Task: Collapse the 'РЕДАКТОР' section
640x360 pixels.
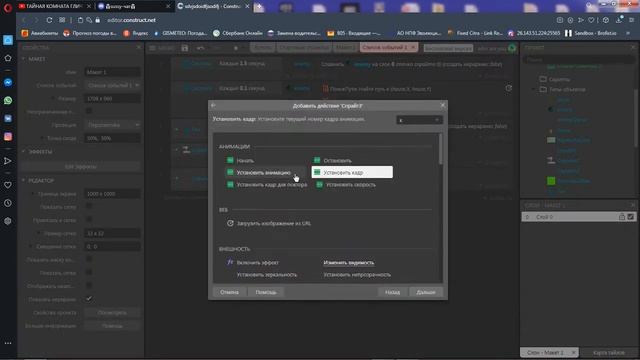Action: point(24,180)
